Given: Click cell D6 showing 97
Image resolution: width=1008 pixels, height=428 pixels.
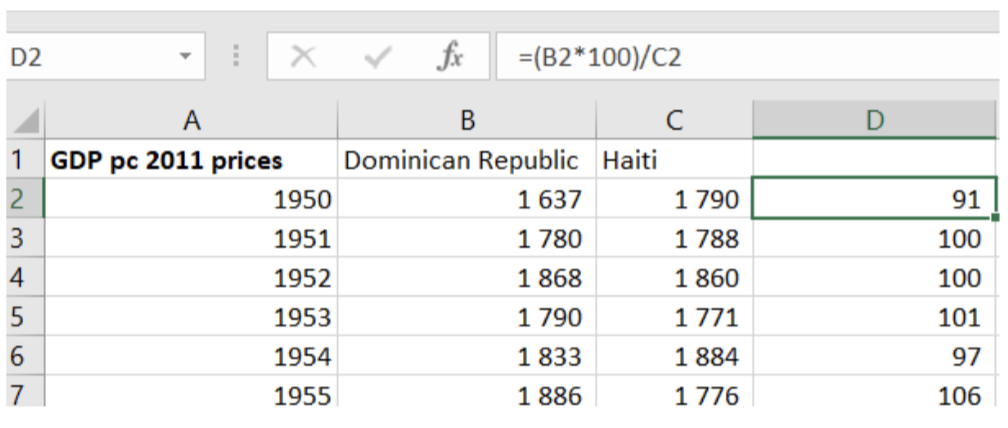Looking at the screenshot, I should click(874, 356).
